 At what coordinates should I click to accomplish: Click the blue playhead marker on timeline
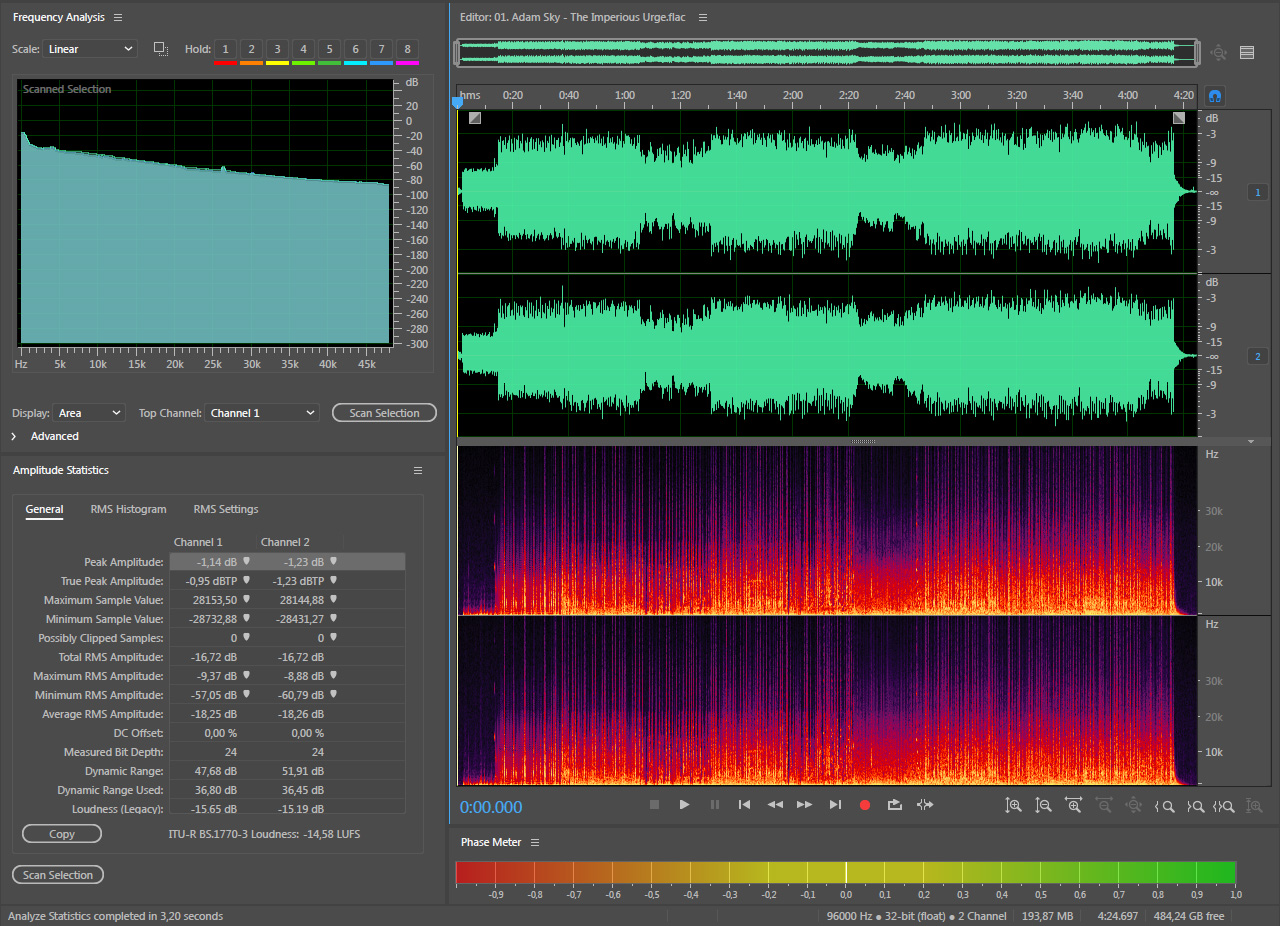coord(458,101)
